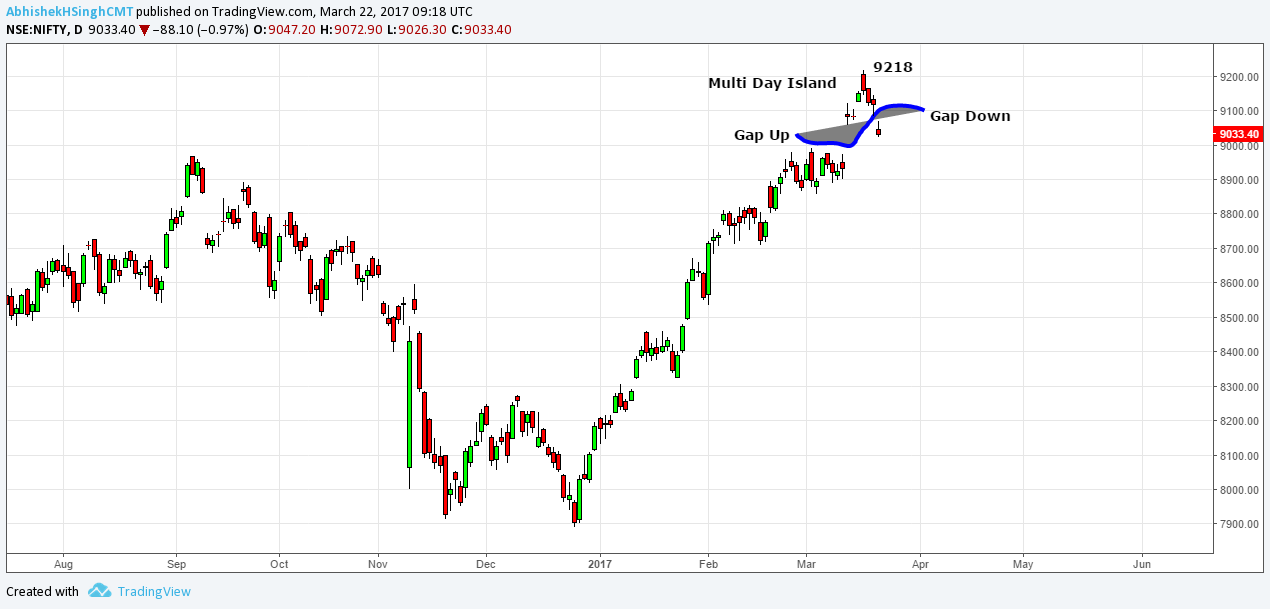This screenshot has width=1270, height=609.
Task: Click the 9218 peak price annotation
Action: click(x=893, y=67)
